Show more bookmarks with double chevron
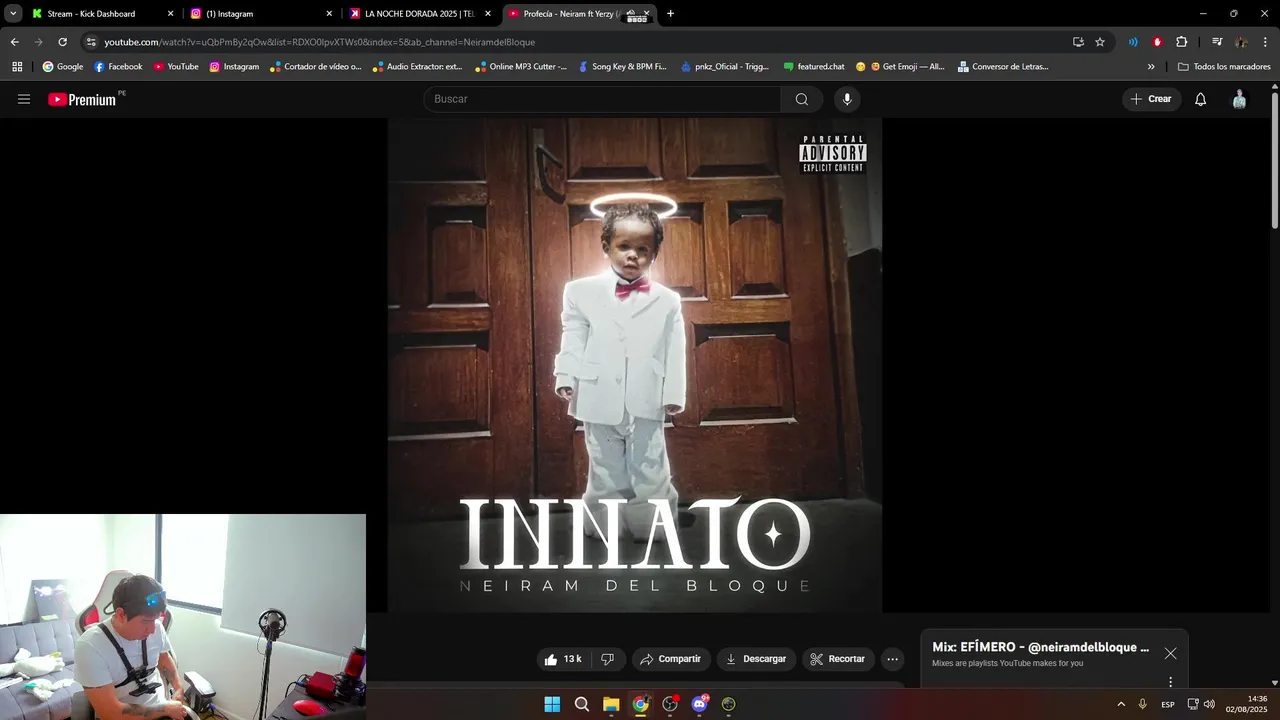Image resolution: width=1280 pixels, height=720 pixels. tap(1151, 67)
